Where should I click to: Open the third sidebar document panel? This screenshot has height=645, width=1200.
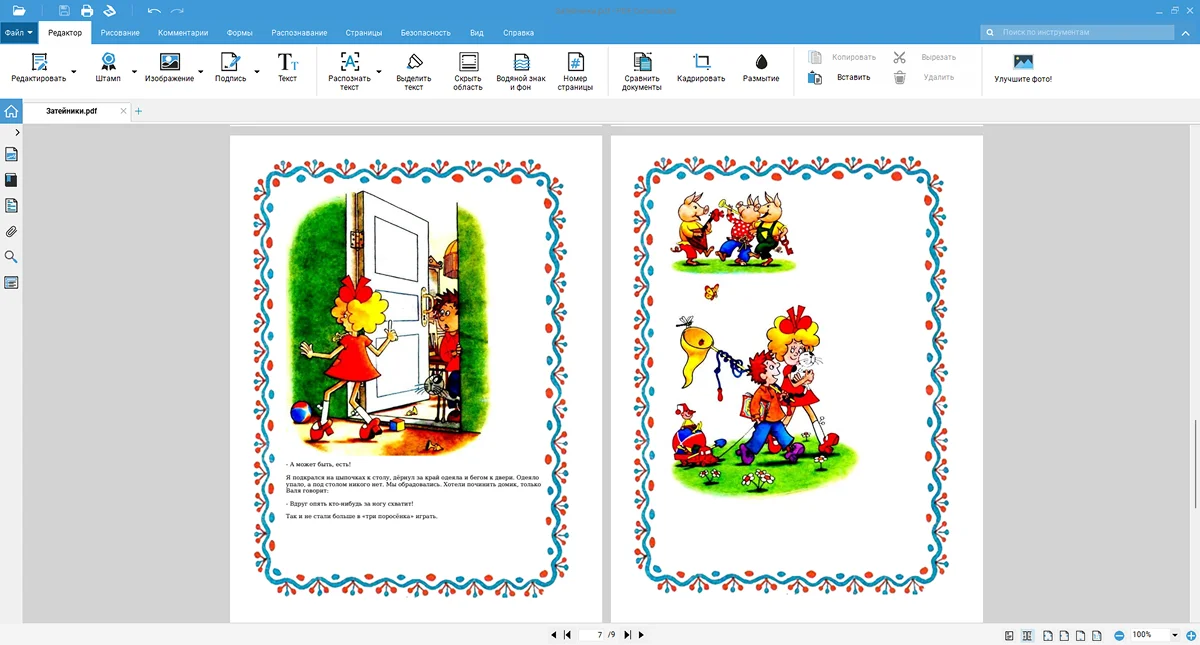pos(11,206)
